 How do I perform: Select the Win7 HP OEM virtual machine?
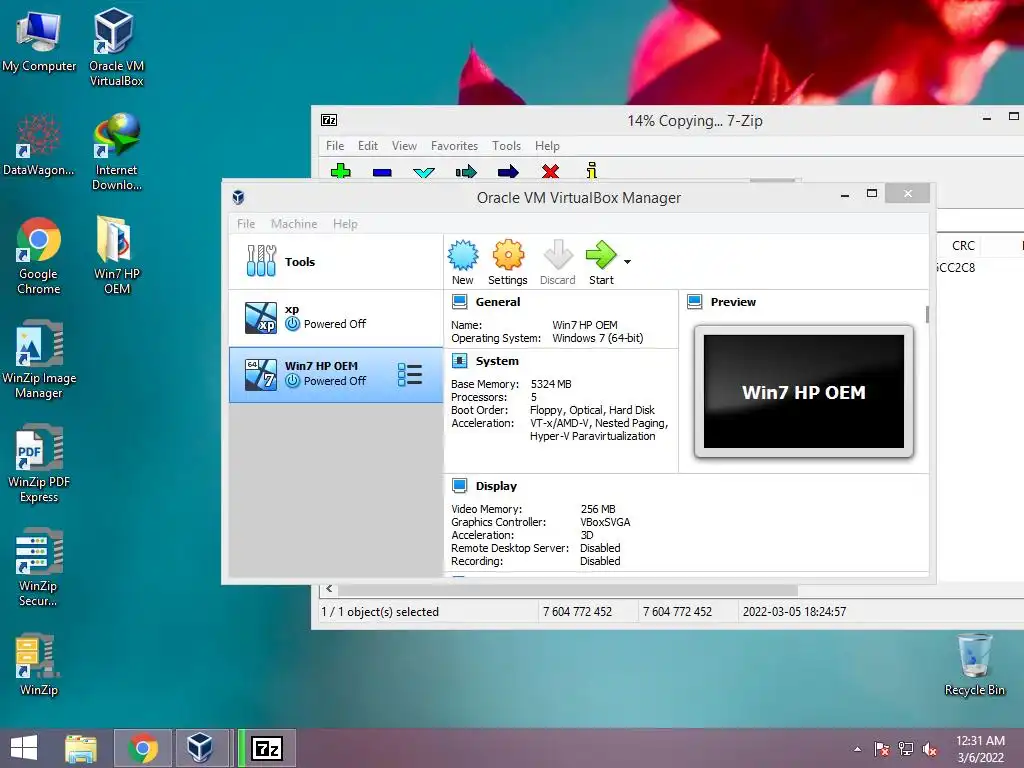click(336, 375)
